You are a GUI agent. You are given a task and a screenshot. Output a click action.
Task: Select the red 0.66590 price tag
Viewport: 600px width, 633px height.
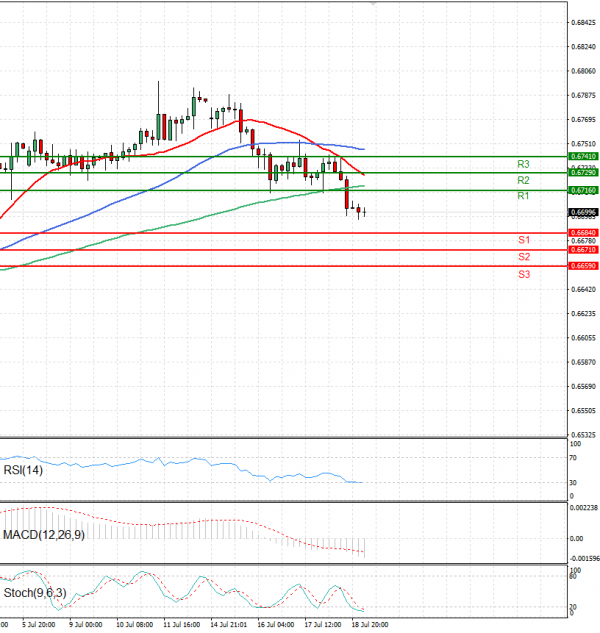tap(583, 266)
